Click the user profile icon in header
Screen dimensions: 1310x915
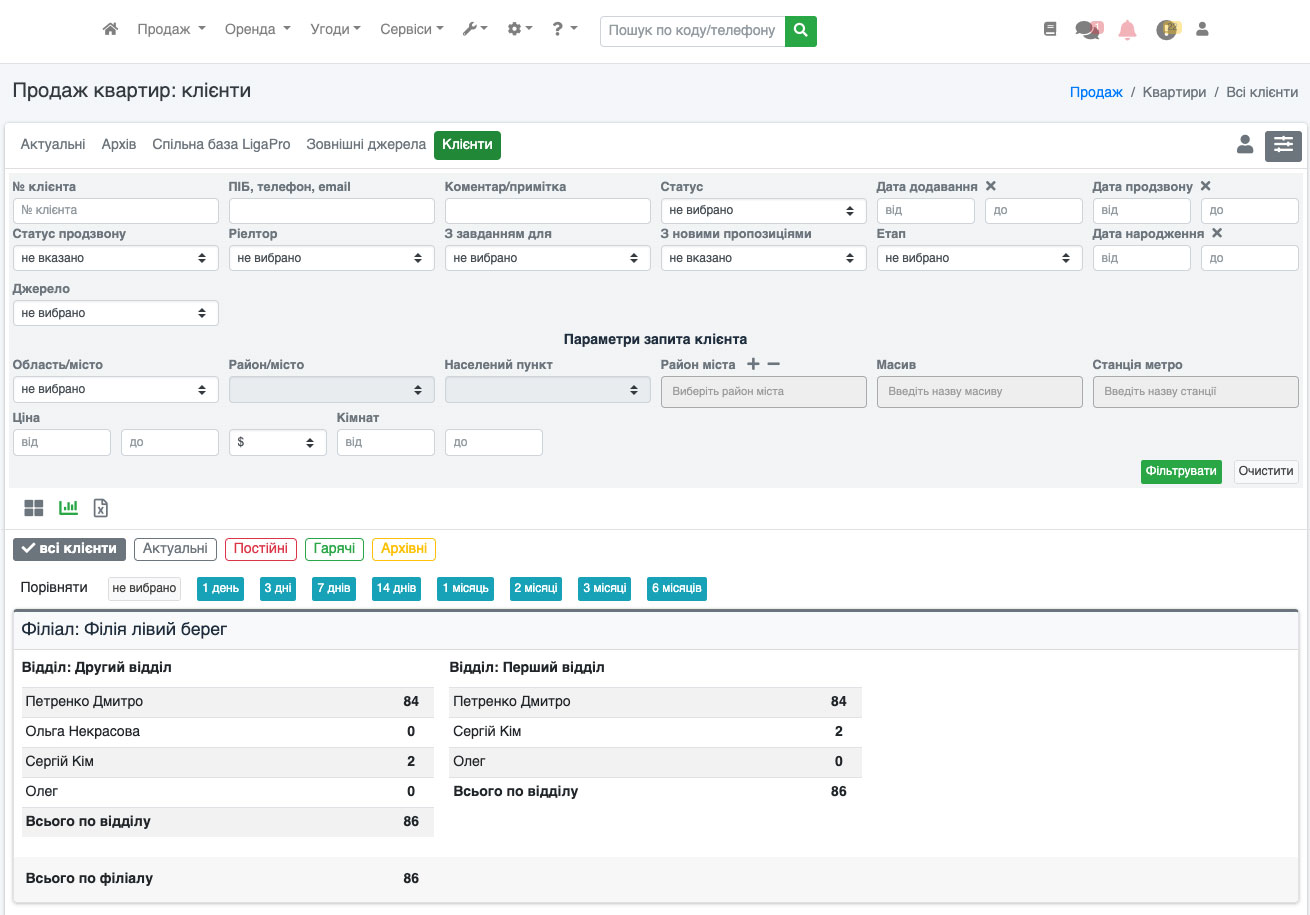1202,30
